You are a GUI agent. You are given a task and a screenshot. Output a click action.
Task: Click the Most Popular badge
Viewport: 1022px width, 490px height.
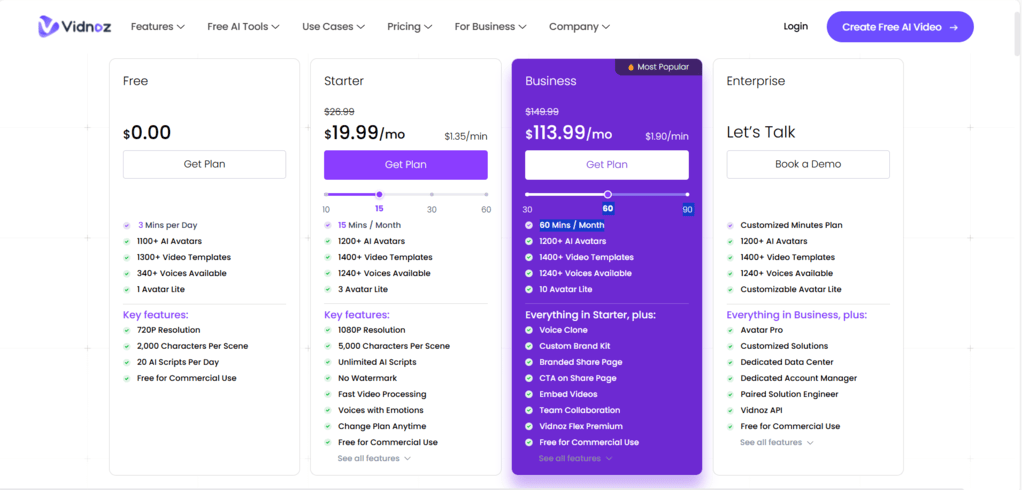(x=658, y=67)
